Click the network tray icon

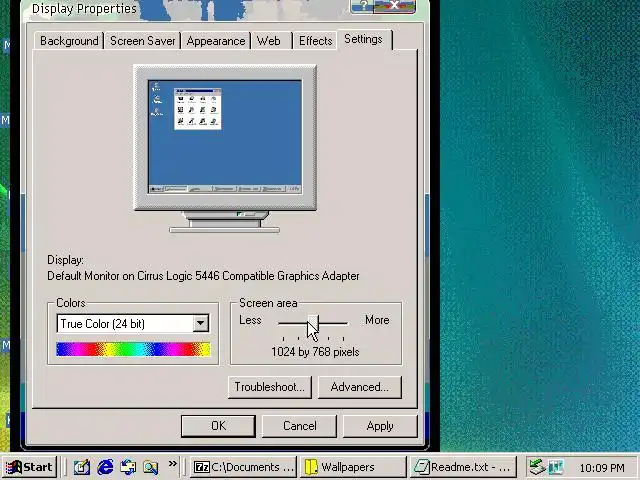click(x=537, y=467)
